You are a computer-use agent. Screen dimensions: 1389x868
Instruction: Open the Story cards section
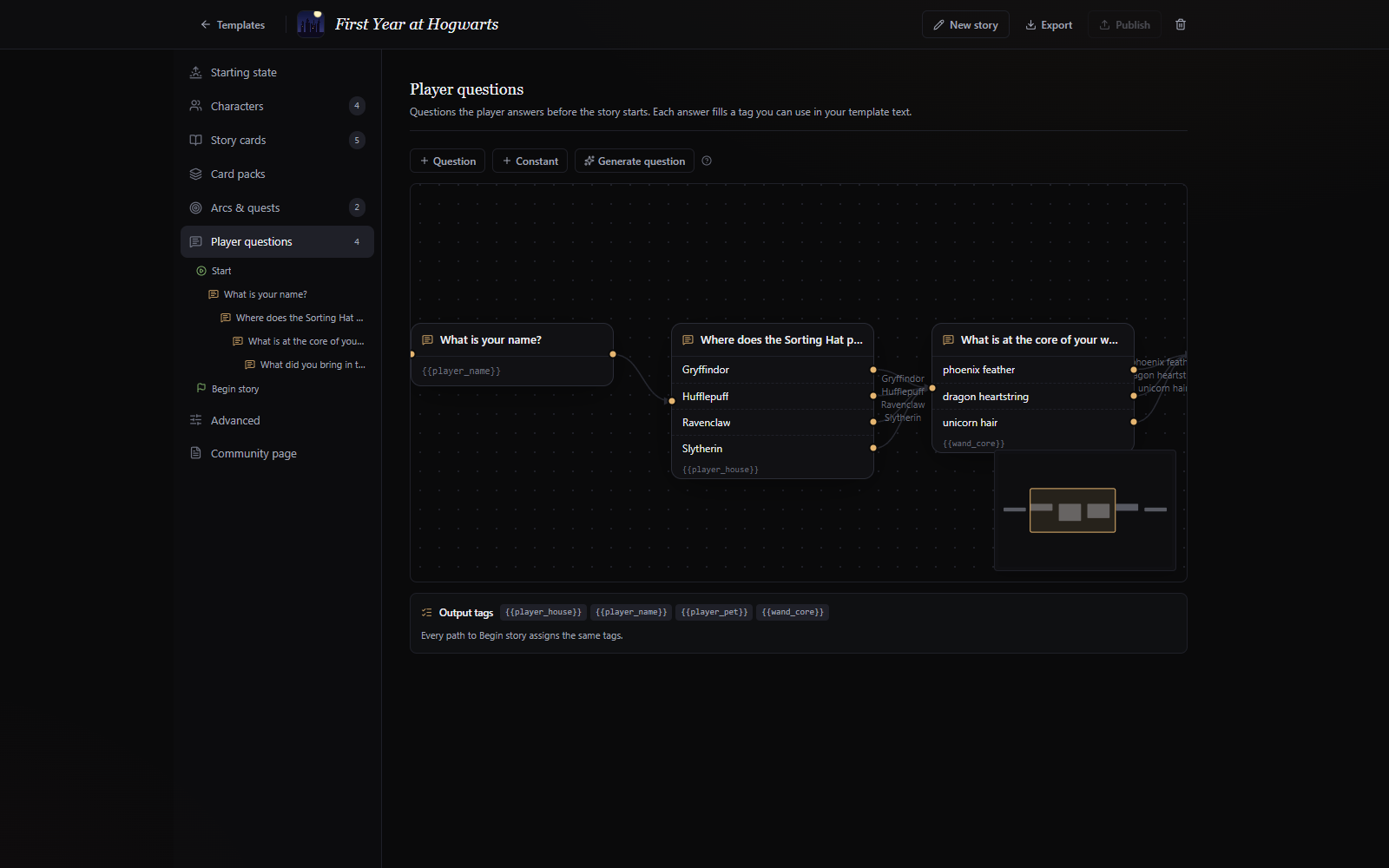pyautogui.click(x=277, y=140)
